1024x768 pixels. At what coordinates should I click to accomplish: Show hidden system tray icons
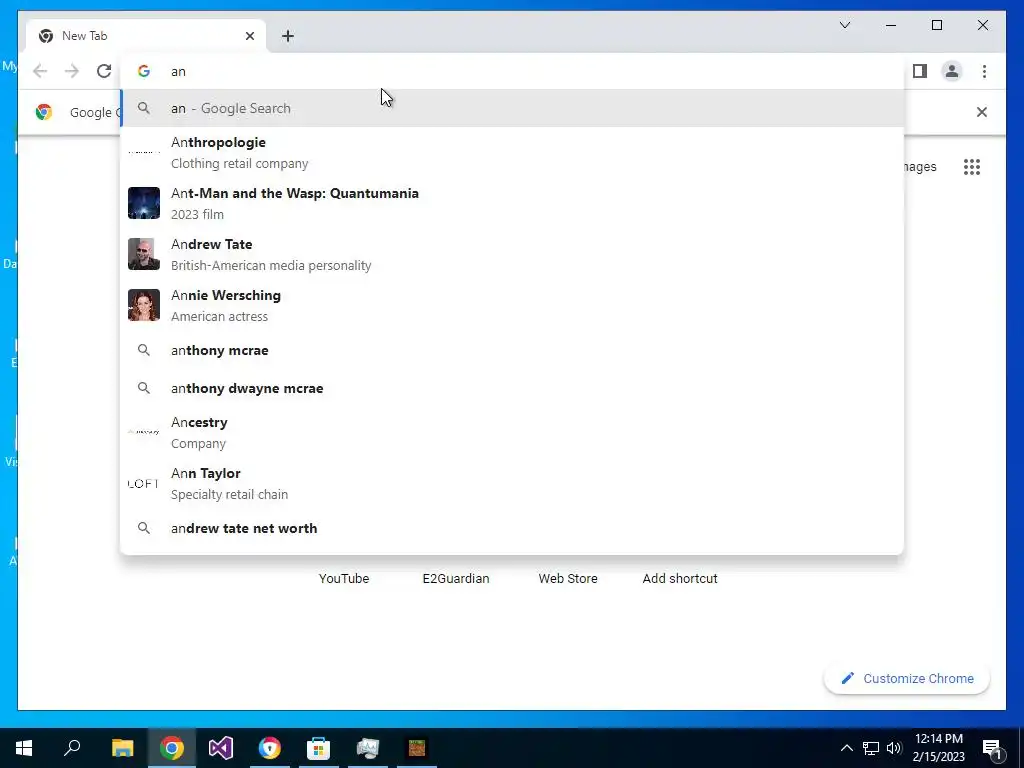(x=846, y=748)
